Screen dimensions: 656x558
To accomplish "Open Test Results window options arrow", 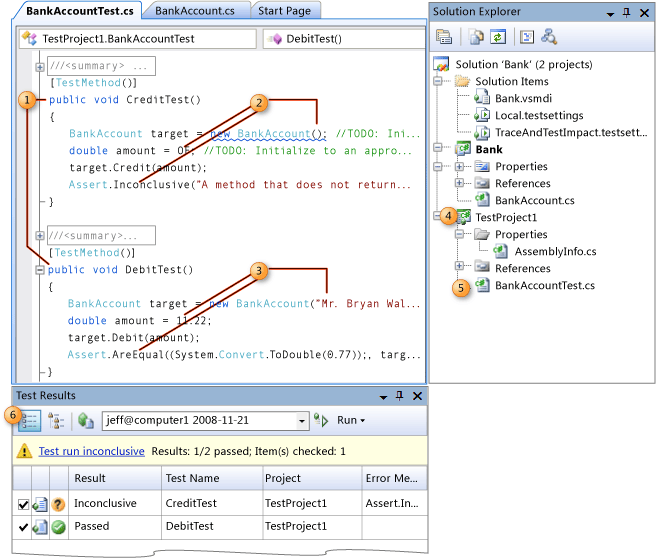I will point(383,397).
